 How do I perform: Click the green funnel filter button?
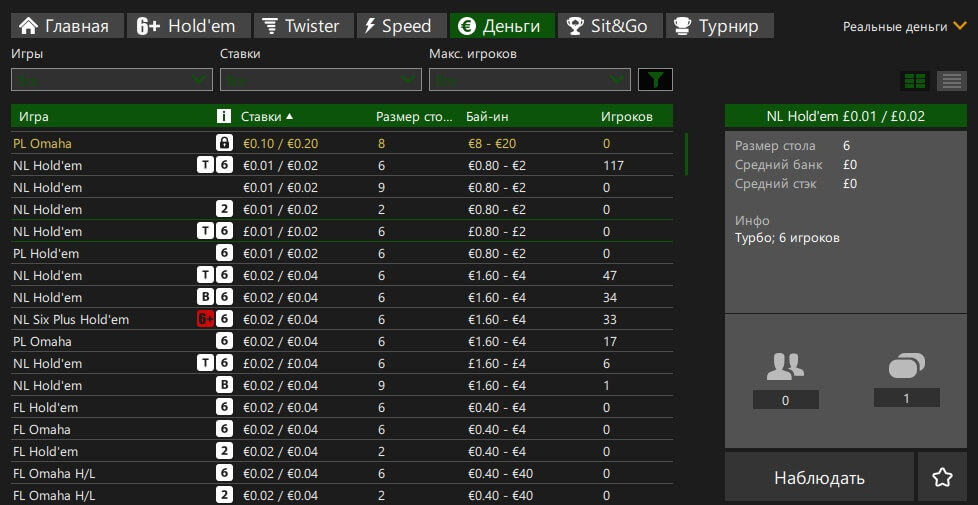click(655, 80)
